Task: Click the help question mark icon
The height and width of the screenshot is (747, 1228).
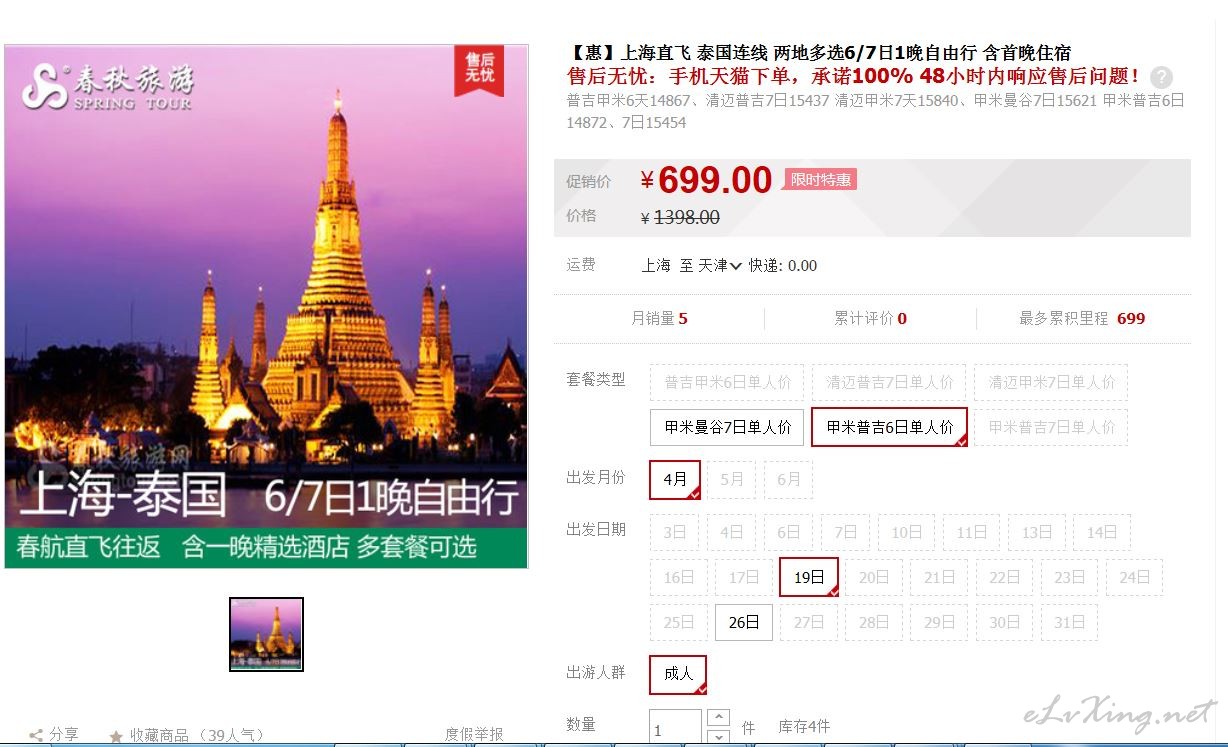Action: pos(1161,77)
